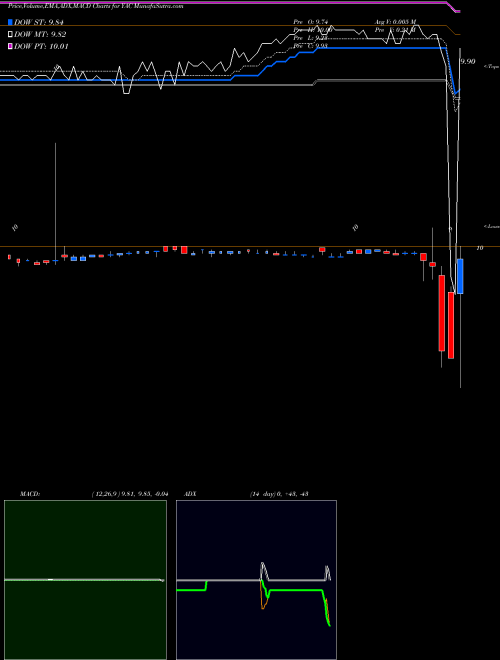Click the 'DOW PT: 10.01' legend text
This screenshot has height=660, width=500.
(41, 46)
